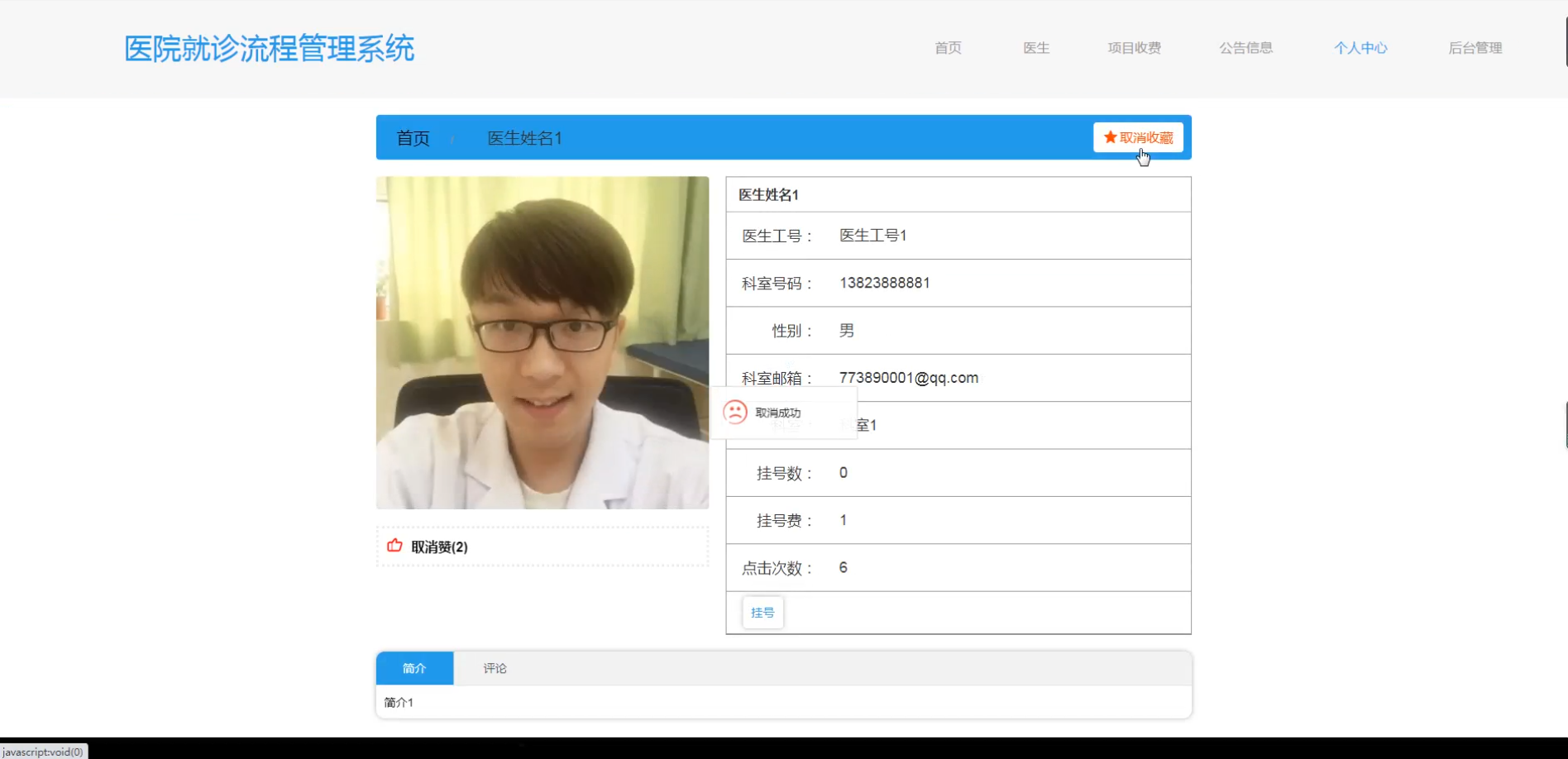
Task: Select phone number 13823888881
Action: pyautogui.click(x=884, y=283)
